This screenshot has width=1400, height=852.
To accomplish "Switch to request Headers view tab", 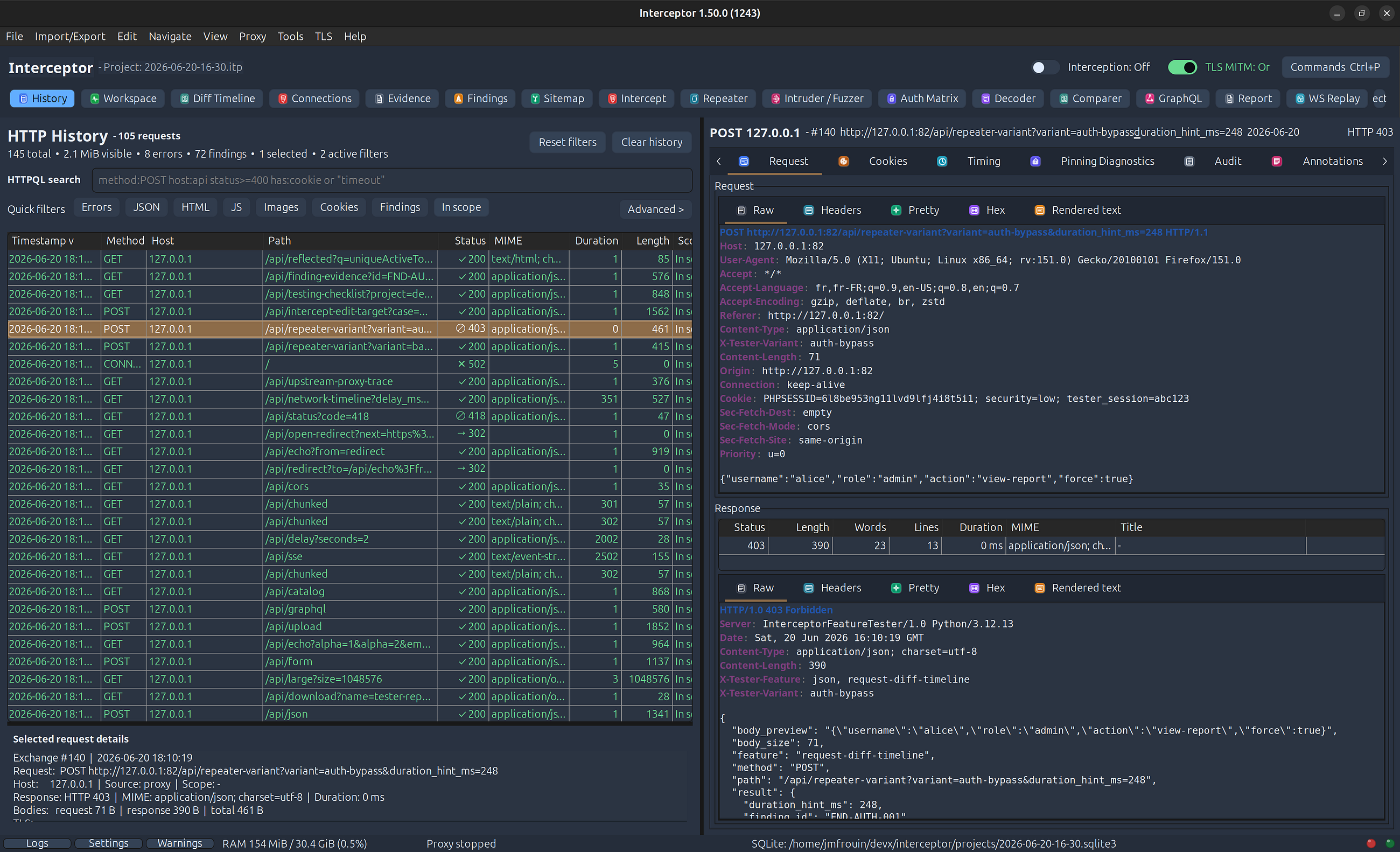I will [x=832, y=210].
